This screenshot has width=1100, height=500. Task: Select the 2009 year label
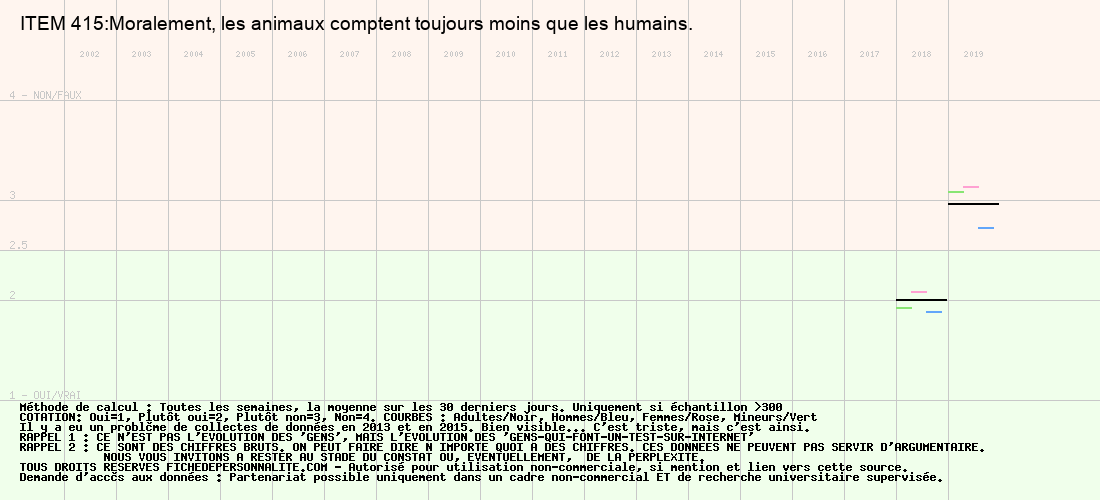tap(453, 54)
